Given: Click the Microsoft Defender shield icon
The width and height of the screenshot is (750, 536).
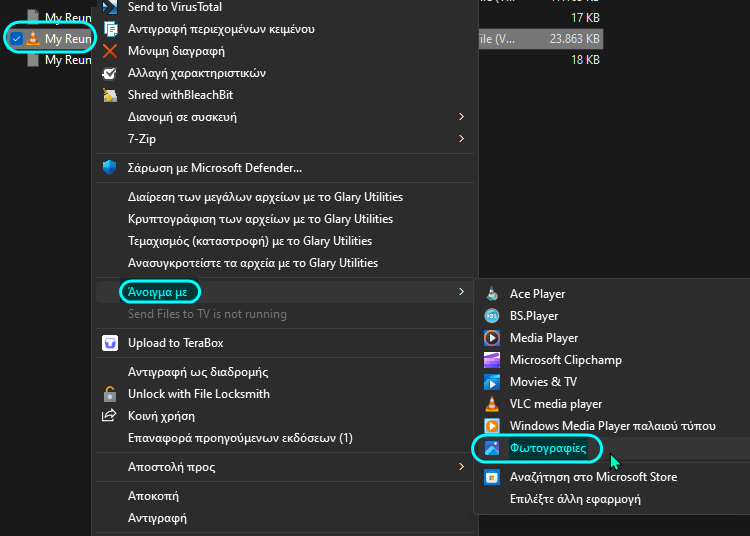Looking at the screenshot, I should [x=110, y=168].
